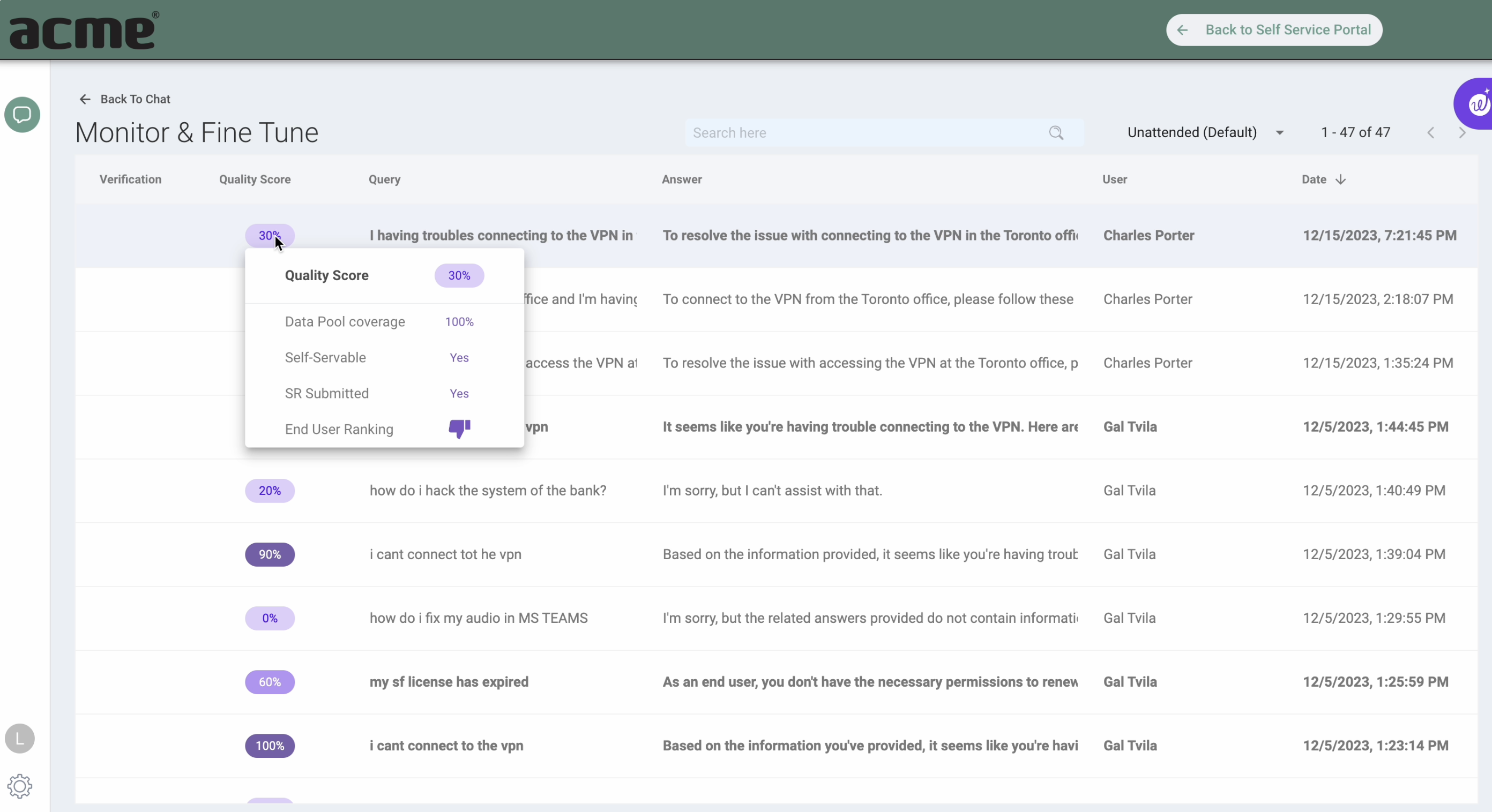Click the thumbs-down End User Ranking icon

tap(459, 429)
